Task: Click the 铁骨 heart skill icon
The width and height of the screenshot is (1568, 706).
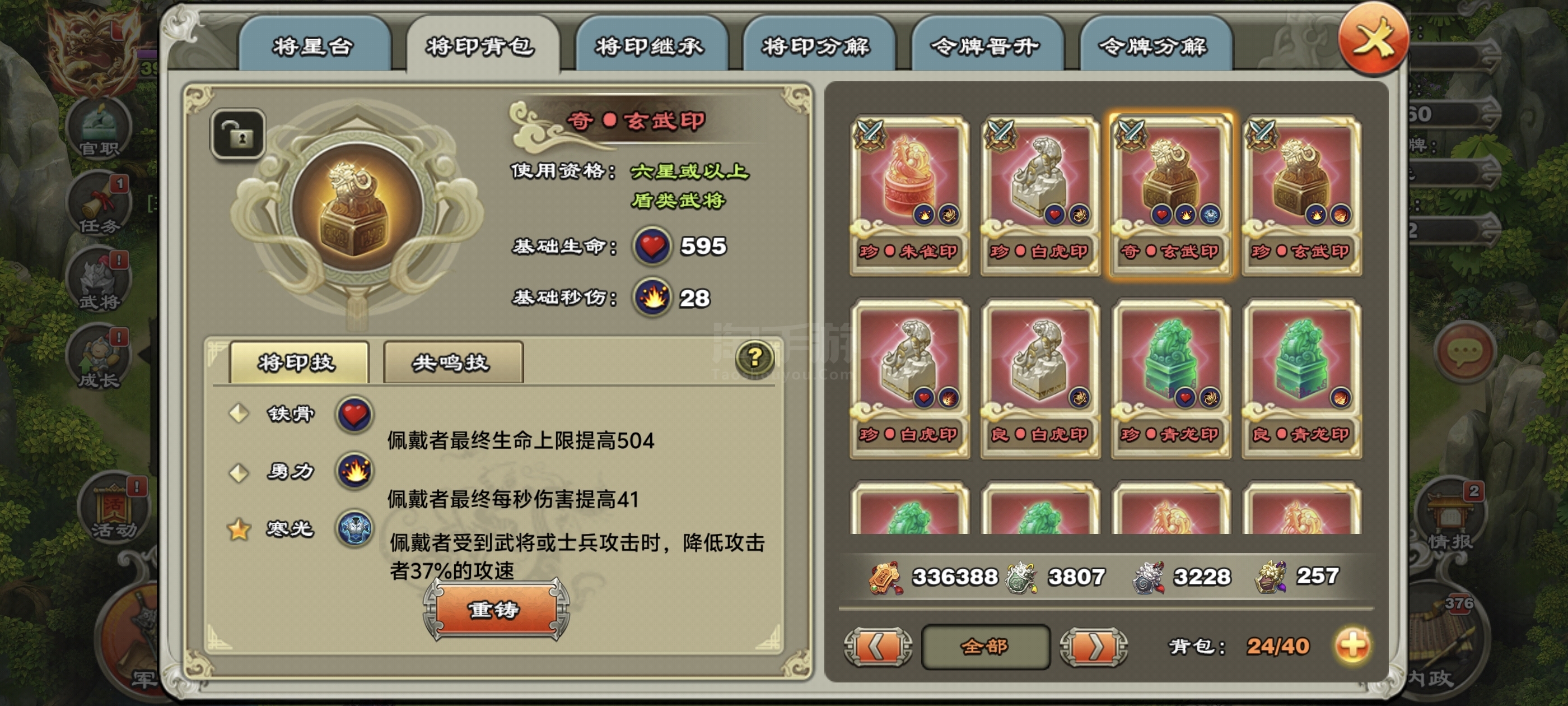Action: pos(355,414)
